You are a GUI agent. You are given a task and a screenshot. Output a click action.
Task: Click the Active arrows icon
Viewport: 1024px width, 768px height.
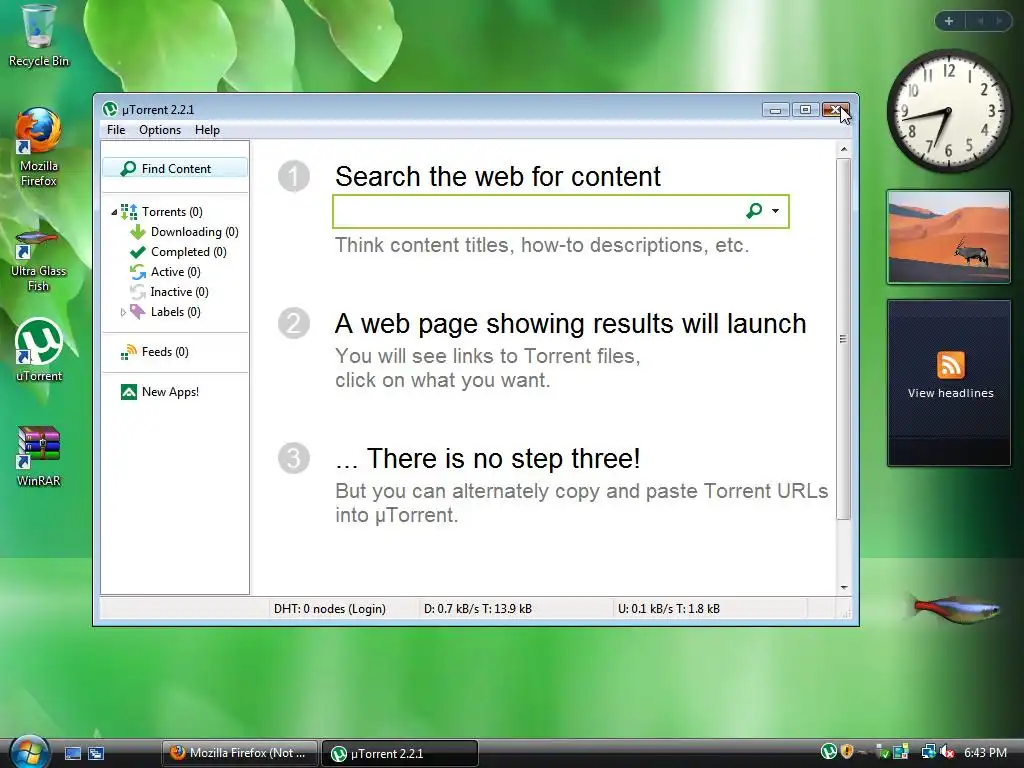click(137, 272)
